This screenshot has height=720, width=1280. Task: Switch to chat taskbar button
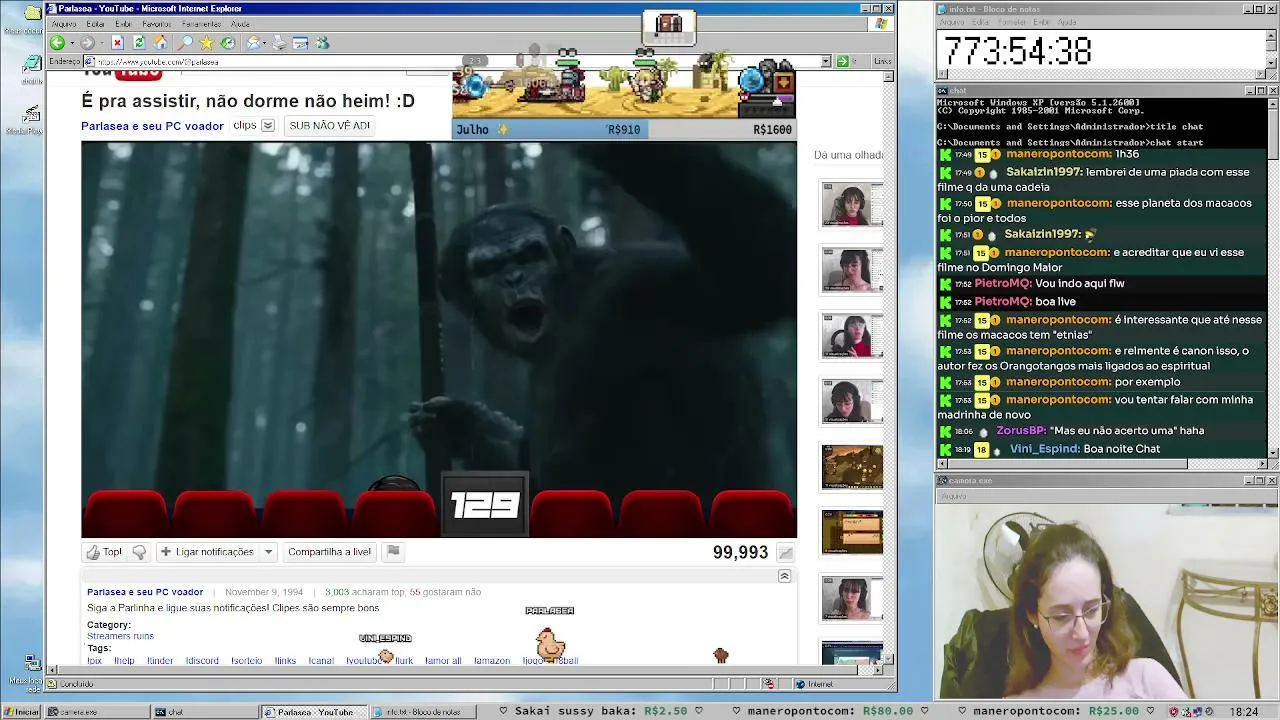coord(204,712)
